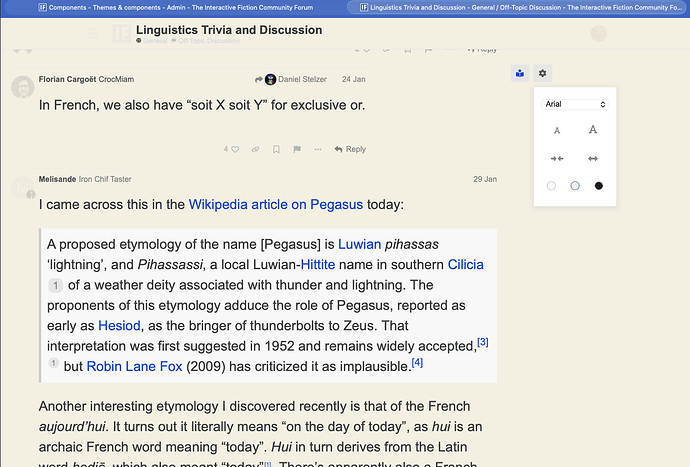The height and width of the screenshot is (467, 690).
Task: Switch to the Components Themes Admin tab
Action: click(176, 7)
